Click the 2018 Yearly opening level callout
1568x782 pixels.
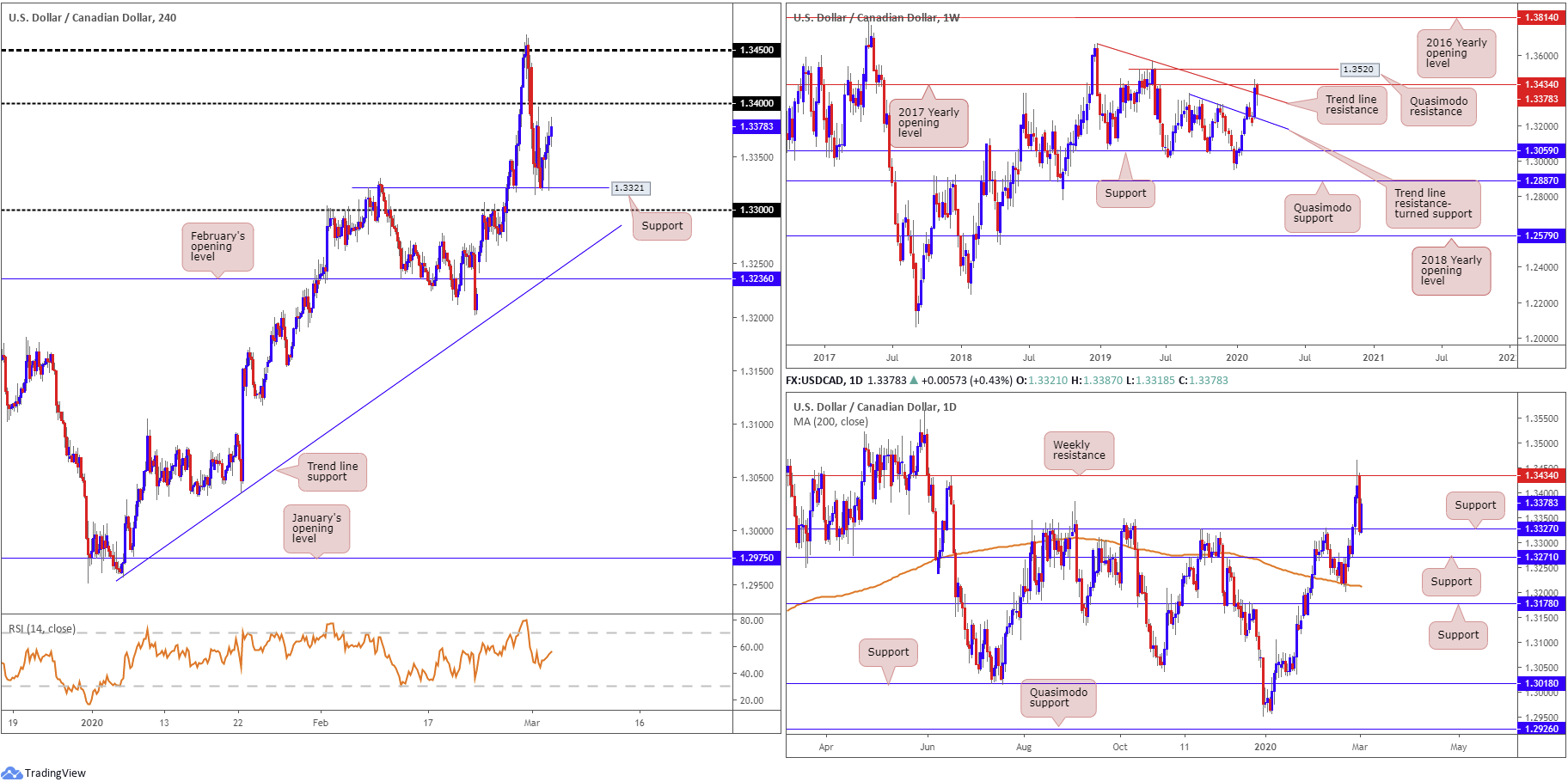[1451, 271]
